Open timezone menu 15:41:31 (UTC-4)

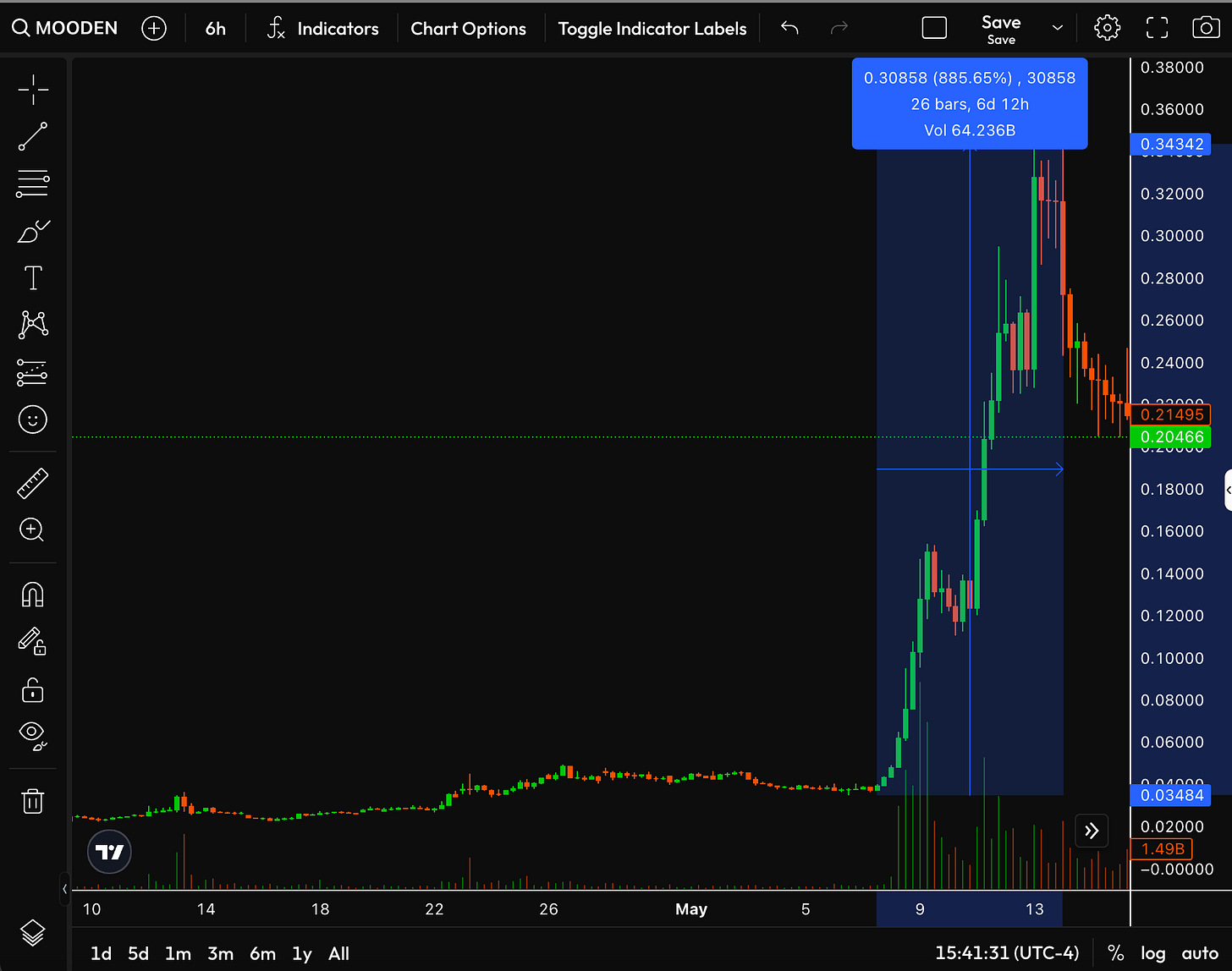(1007, 953)
